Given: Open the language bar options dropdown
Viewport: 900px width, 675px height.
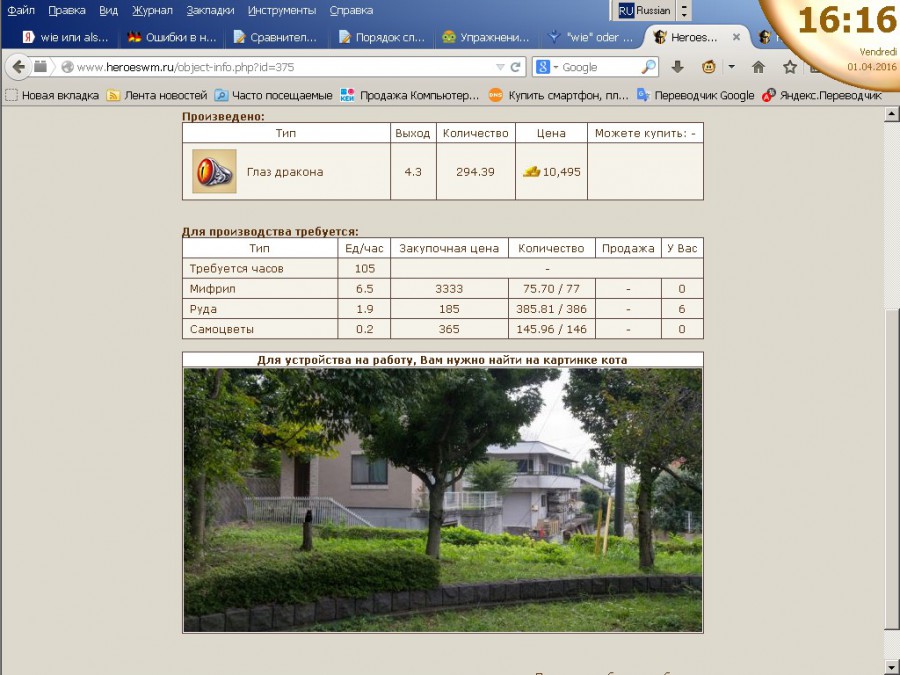Looking at the screenshot, I should (684, 10).
